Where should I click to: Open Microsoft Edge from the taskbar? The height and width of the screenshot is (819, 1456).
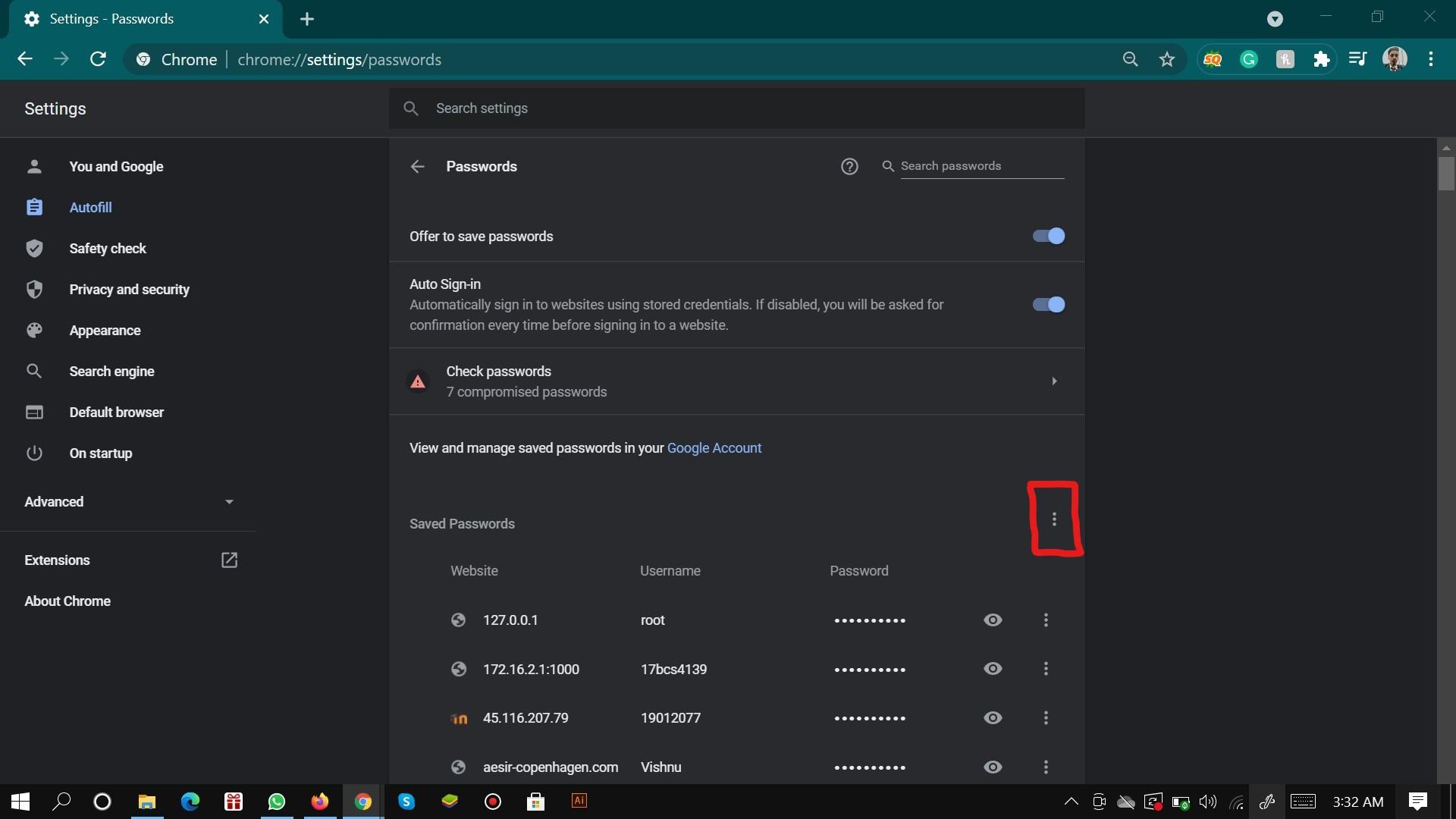190,802
